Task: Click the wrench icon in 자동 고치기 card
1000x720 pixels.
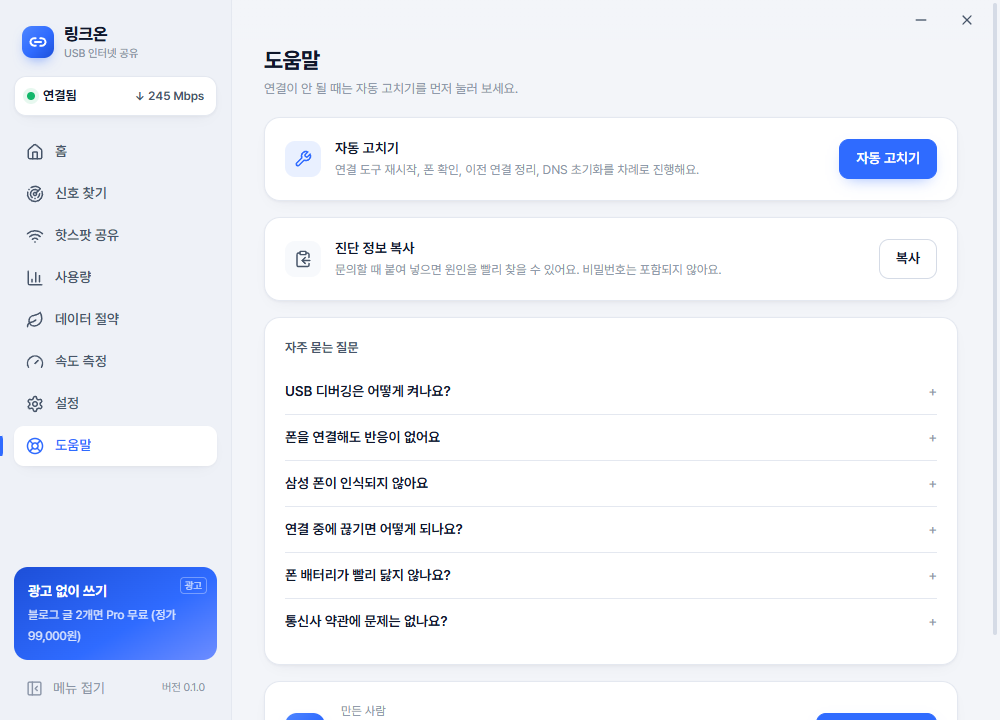Action: point(303,159)
